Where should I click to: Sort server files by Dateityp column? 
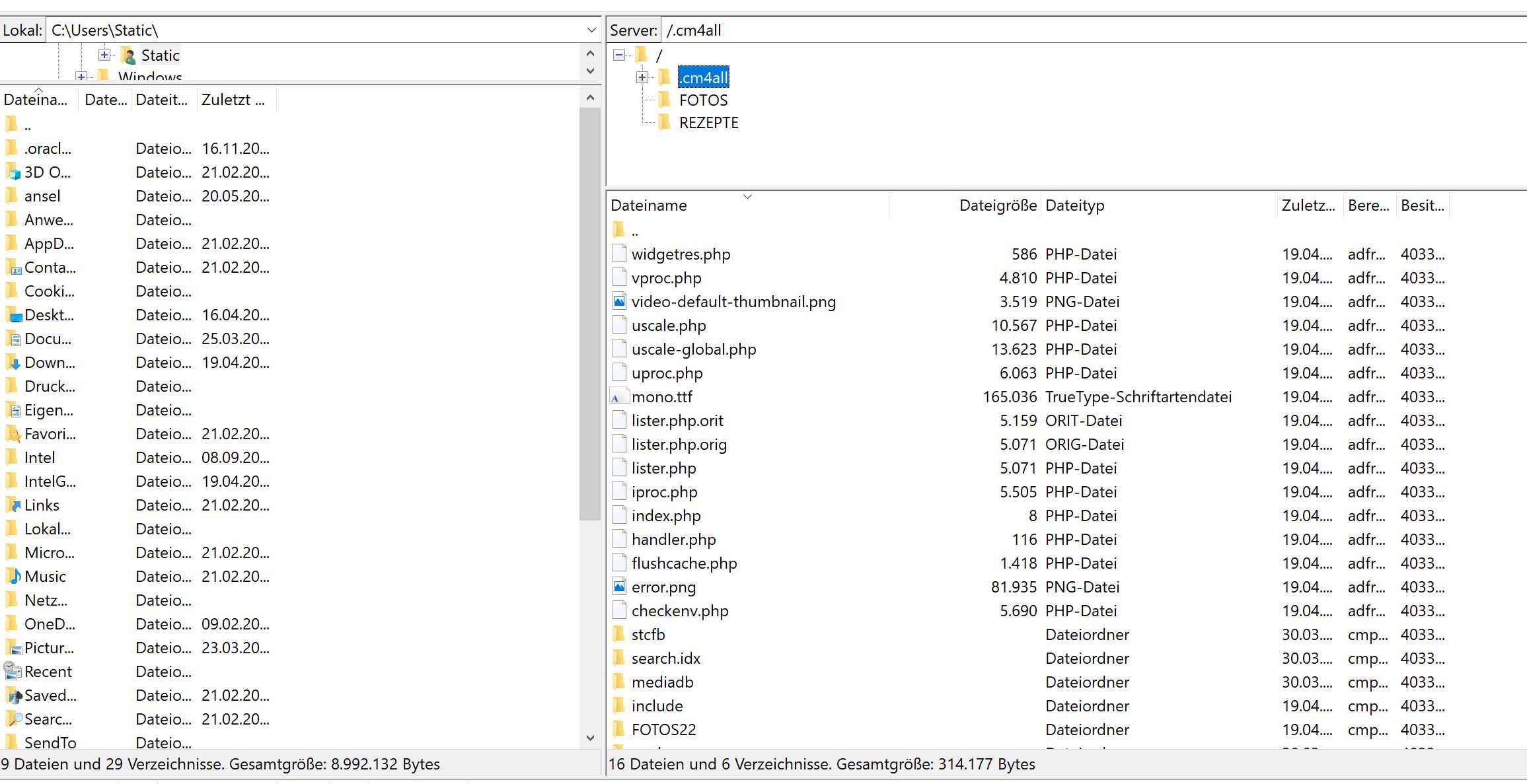[x=1074, y=205]
